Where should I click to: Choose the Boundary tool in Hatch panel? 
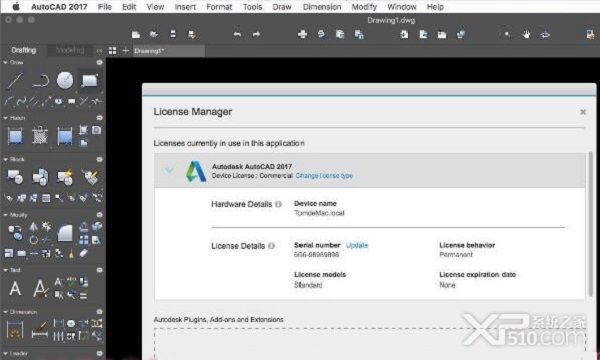click(65, 136)
